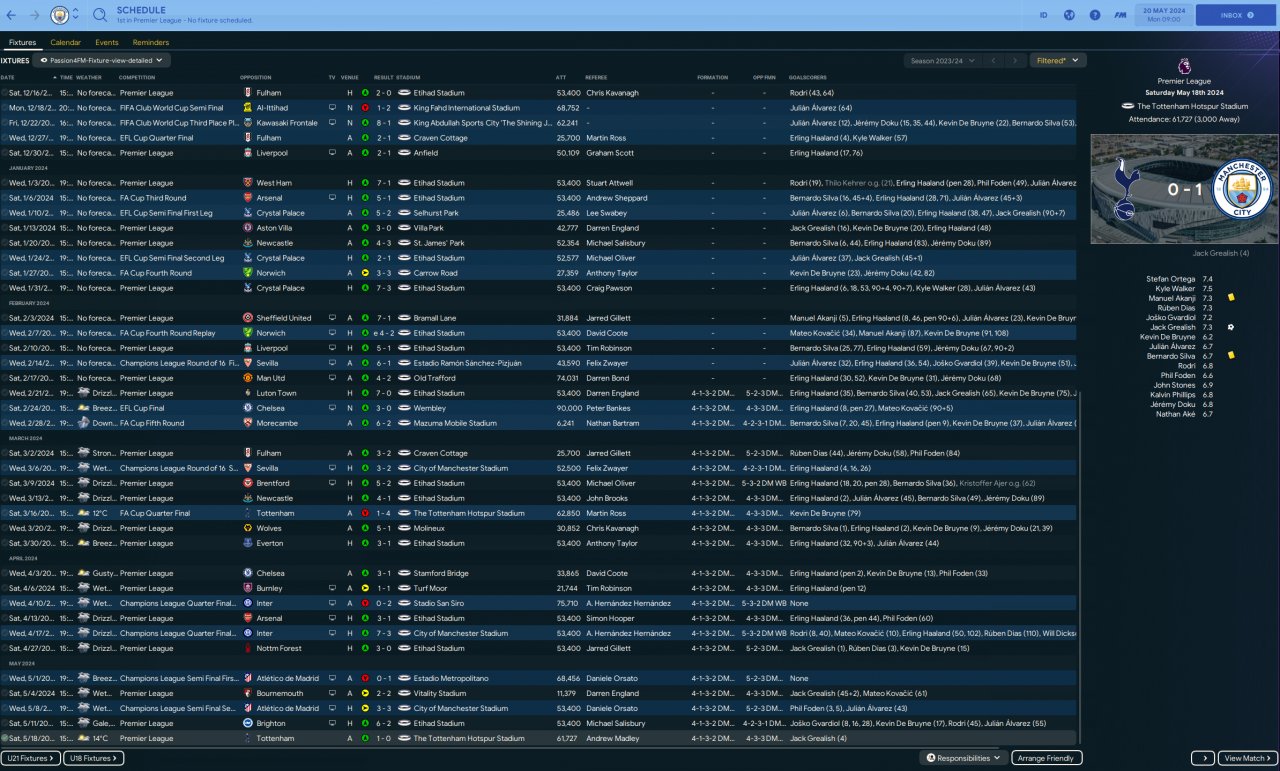Image resolution: width=1280 pixels, height=771 pixels.
Task: Click the Sheffield United club badge
Action: [248, 318]
